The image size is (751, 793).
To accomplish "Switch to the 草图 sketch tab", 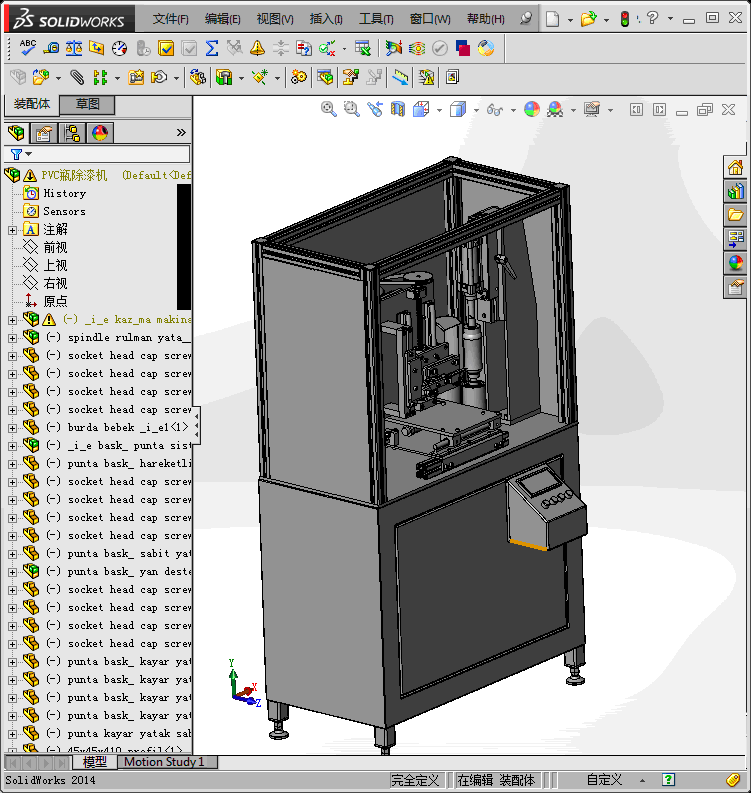I will (88, 104).
